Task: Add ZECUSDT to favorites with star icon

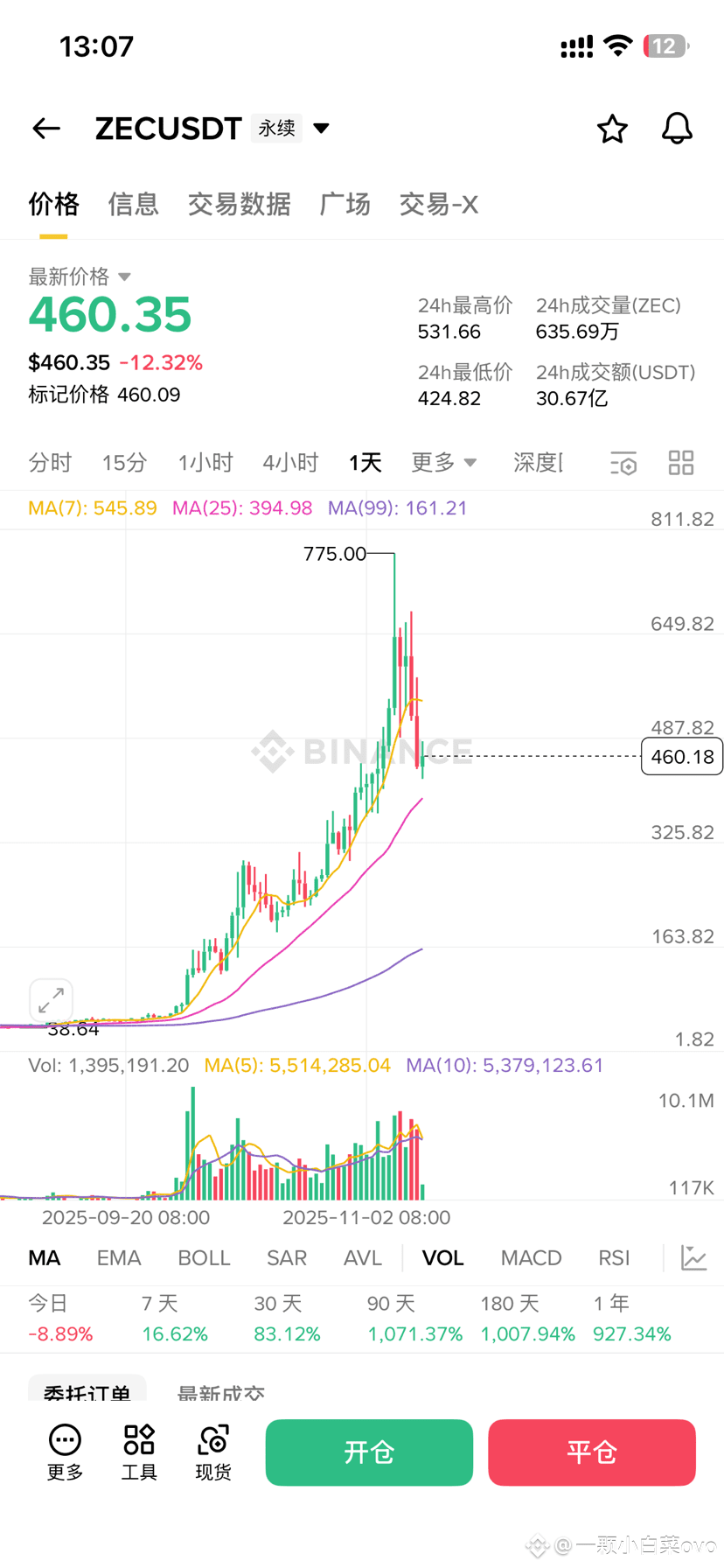Action: pos(612,129)
